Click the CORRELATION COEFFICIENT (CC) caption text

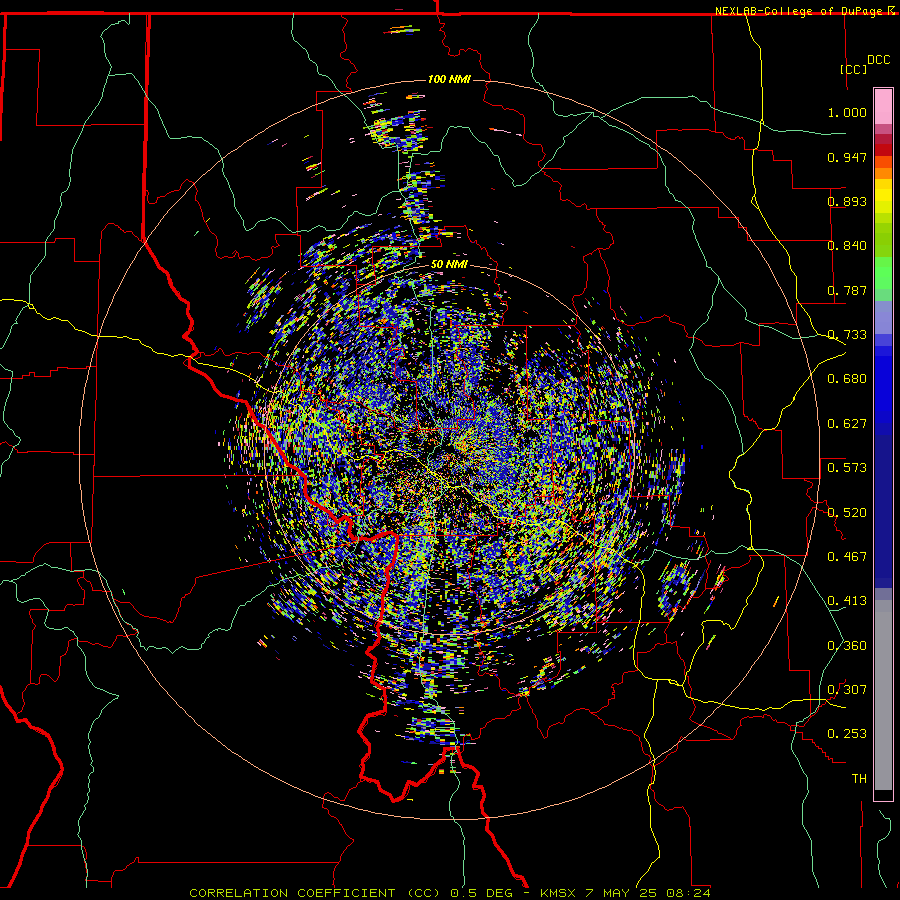(315, 893)
